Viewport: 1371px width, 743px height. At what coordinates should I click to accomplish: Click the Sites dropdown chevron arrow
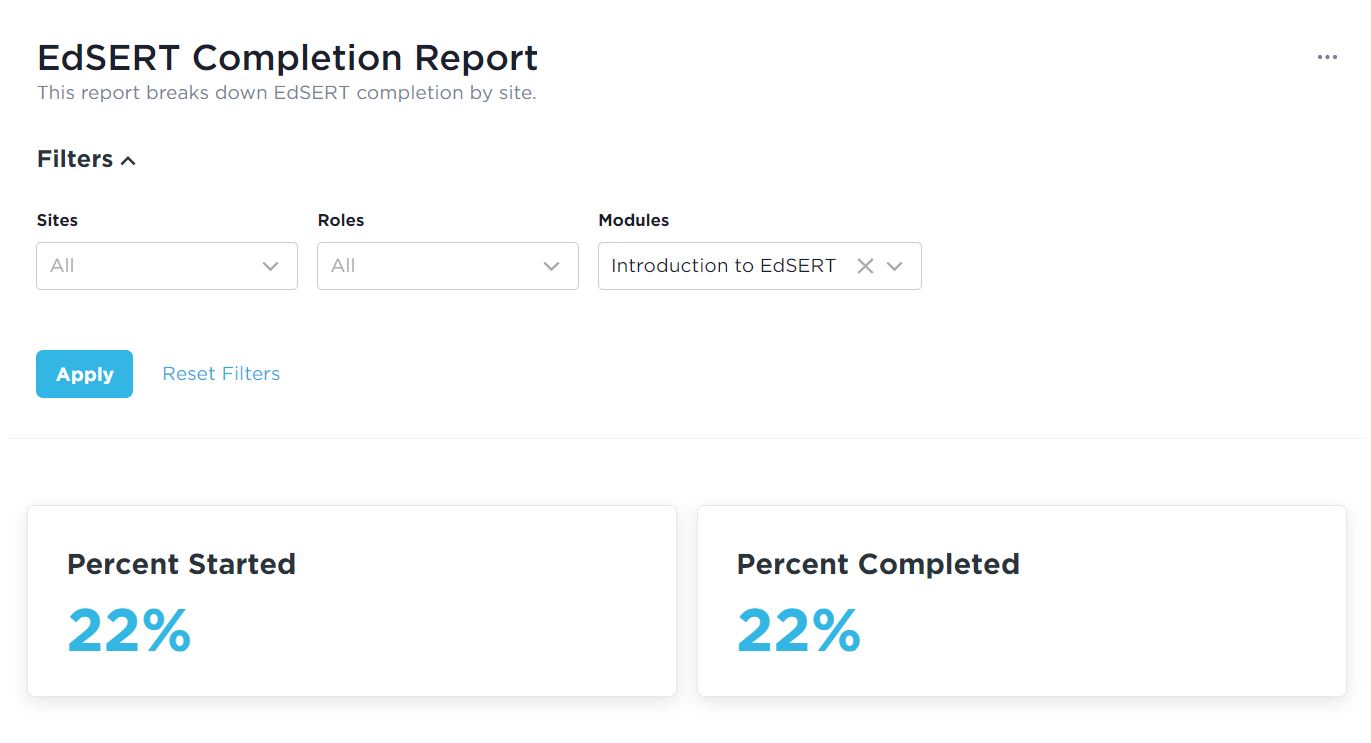coord(270,266)
